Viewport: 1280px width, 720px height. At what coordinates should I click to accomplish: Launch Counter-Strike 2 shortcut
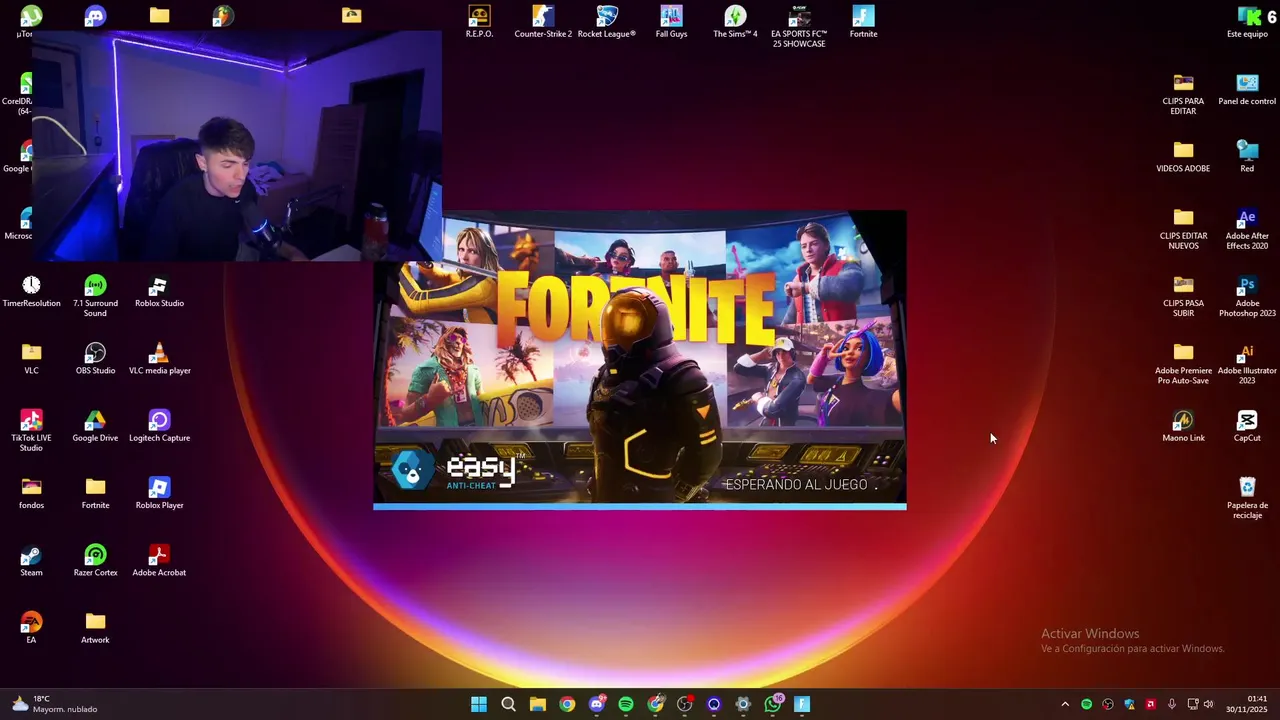543,21
